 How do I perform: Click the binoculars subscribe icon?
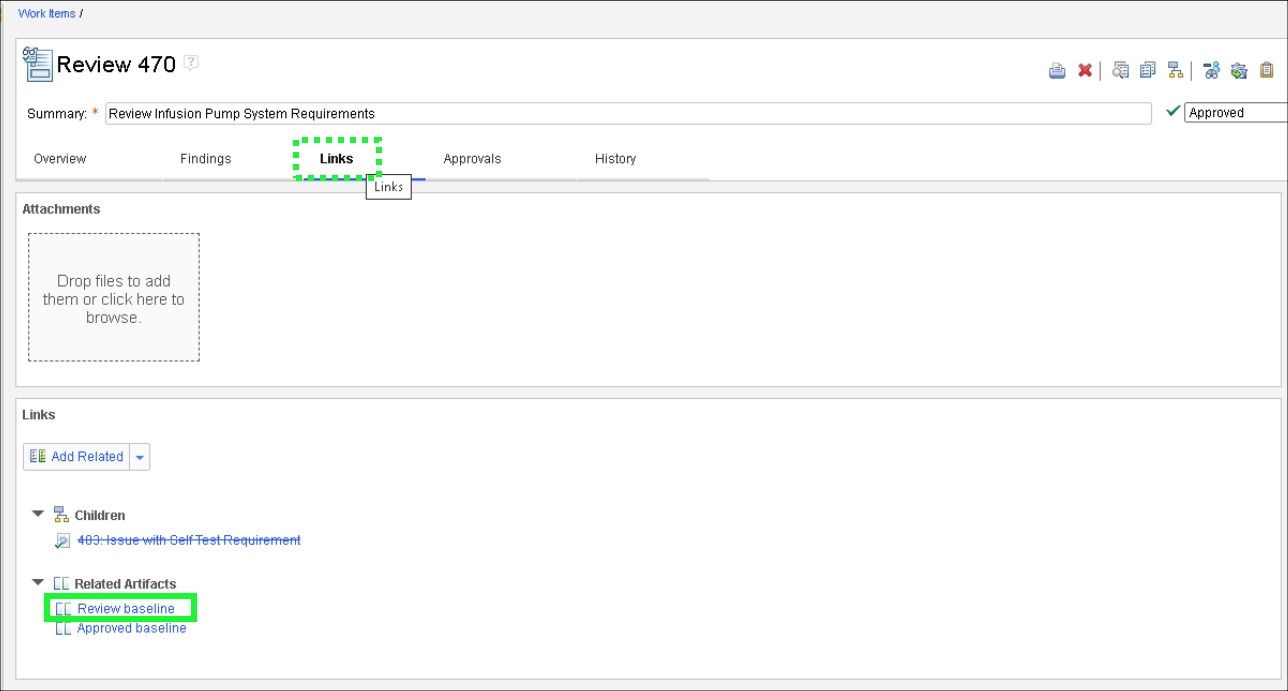point(1212,71)
